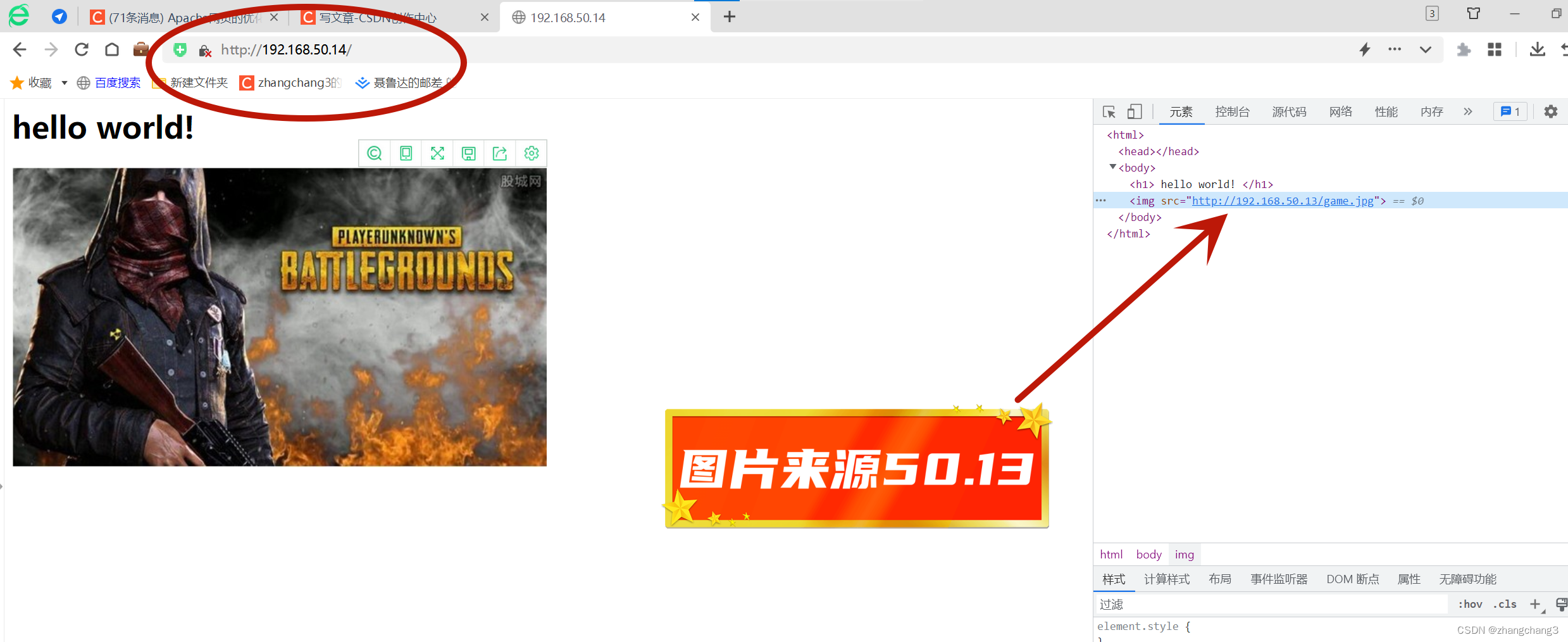The height and width of the screenshot is (642, 1568).
Task: Switch to the 写文章-CSDN tab
Action: [x=376, y=17]
